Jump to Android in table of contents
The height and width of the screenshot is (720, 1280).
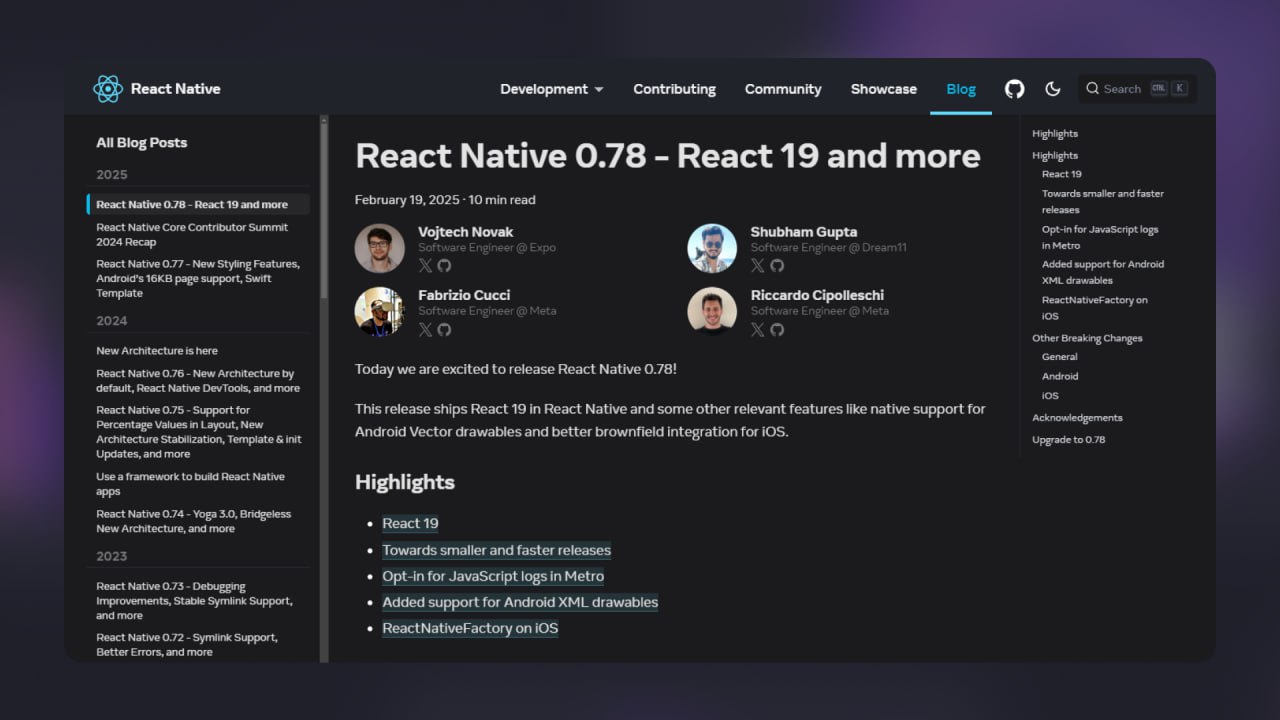coord(1060,377)
